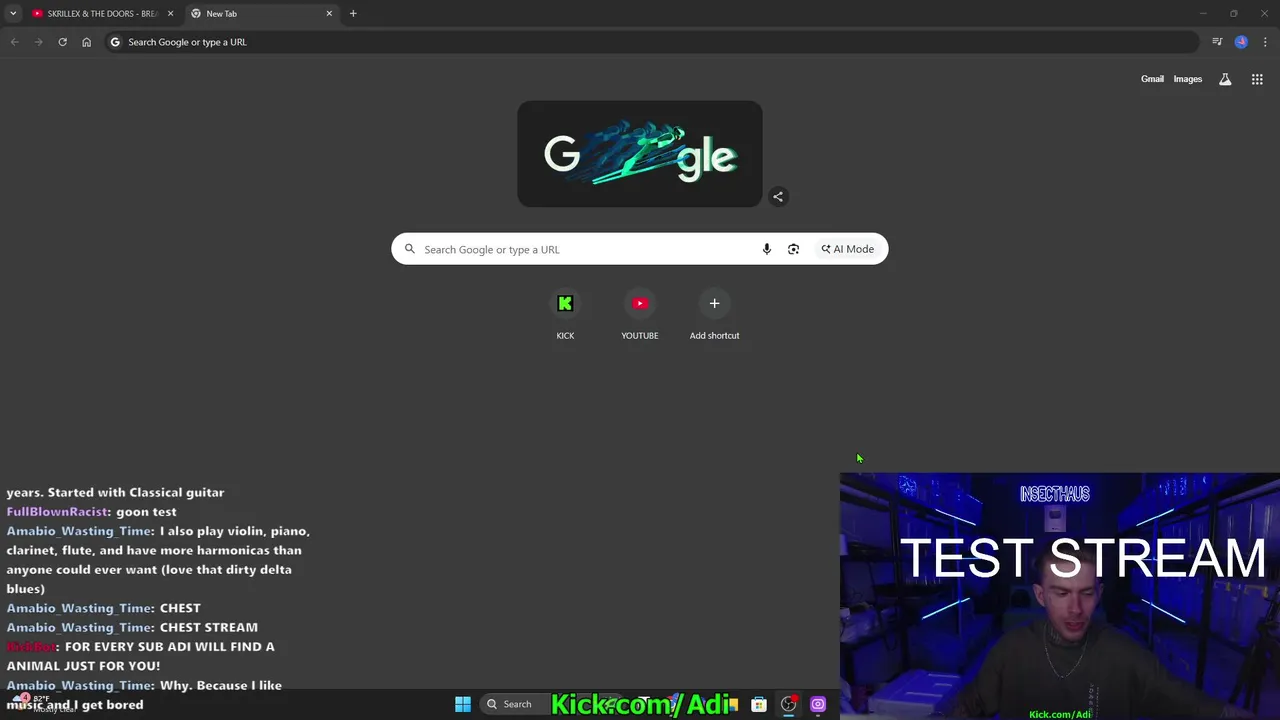1280x720 pixels.
Task: Go forward one page in browser
Action: coord(38,42)
